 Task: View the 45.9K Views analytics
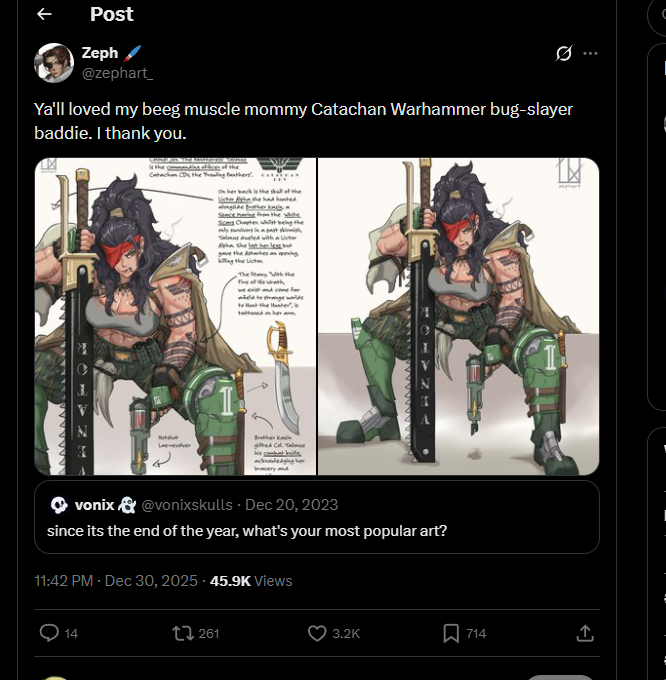point(251,580)
